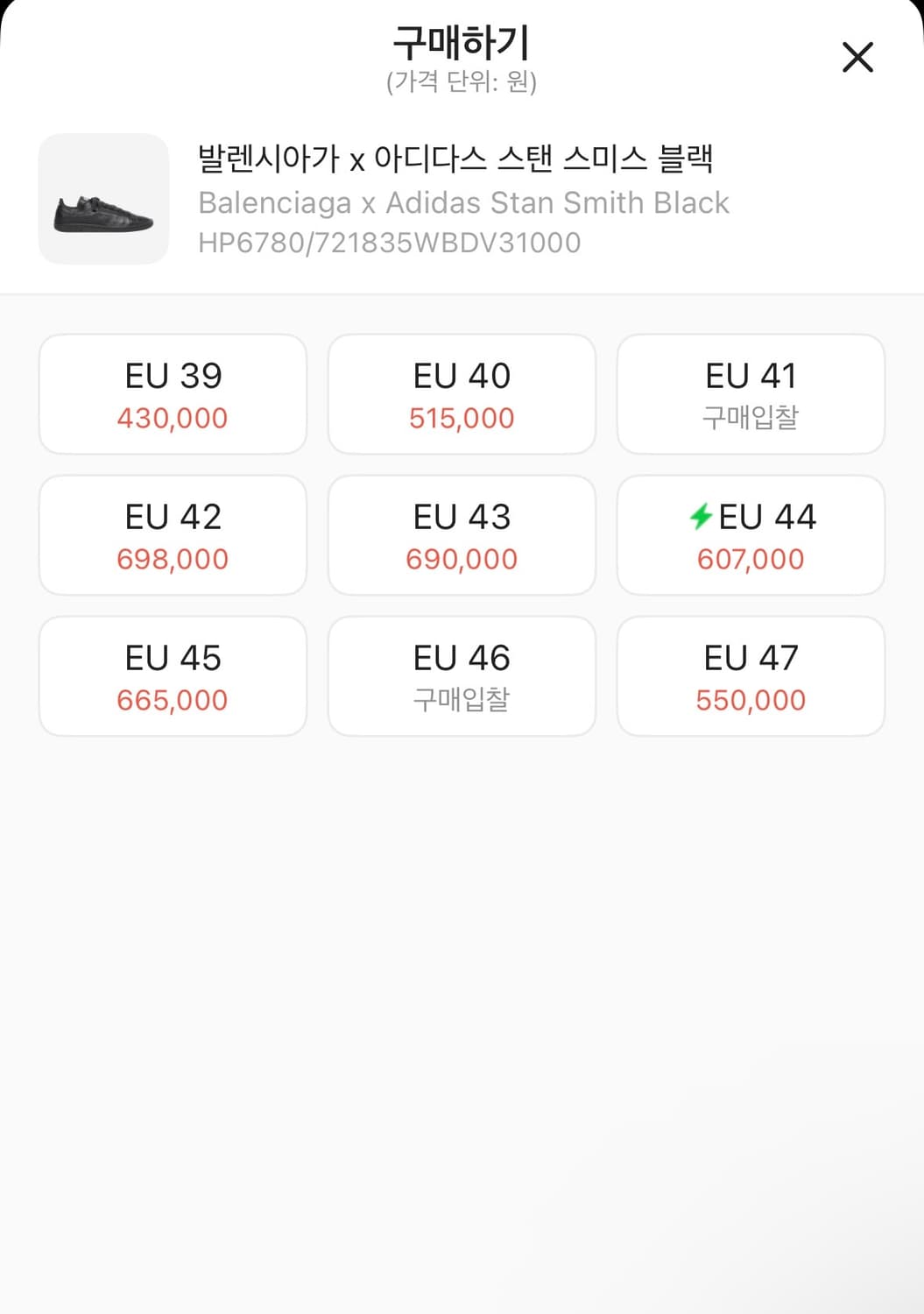Tap the model number HP6780/721835WBDV31000
The width and height of the screenshot is (924, 1314).
point(390,243)
